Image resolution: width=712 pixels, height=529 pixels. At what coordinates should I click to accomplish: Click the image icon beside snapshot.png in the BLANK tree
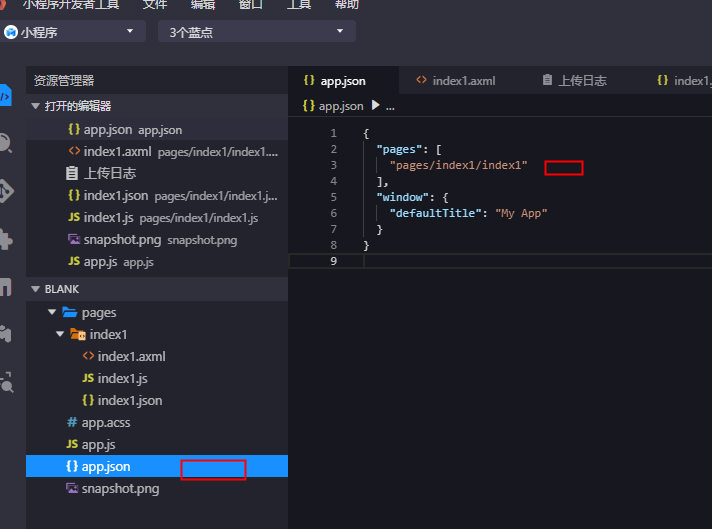coord(72,488)
